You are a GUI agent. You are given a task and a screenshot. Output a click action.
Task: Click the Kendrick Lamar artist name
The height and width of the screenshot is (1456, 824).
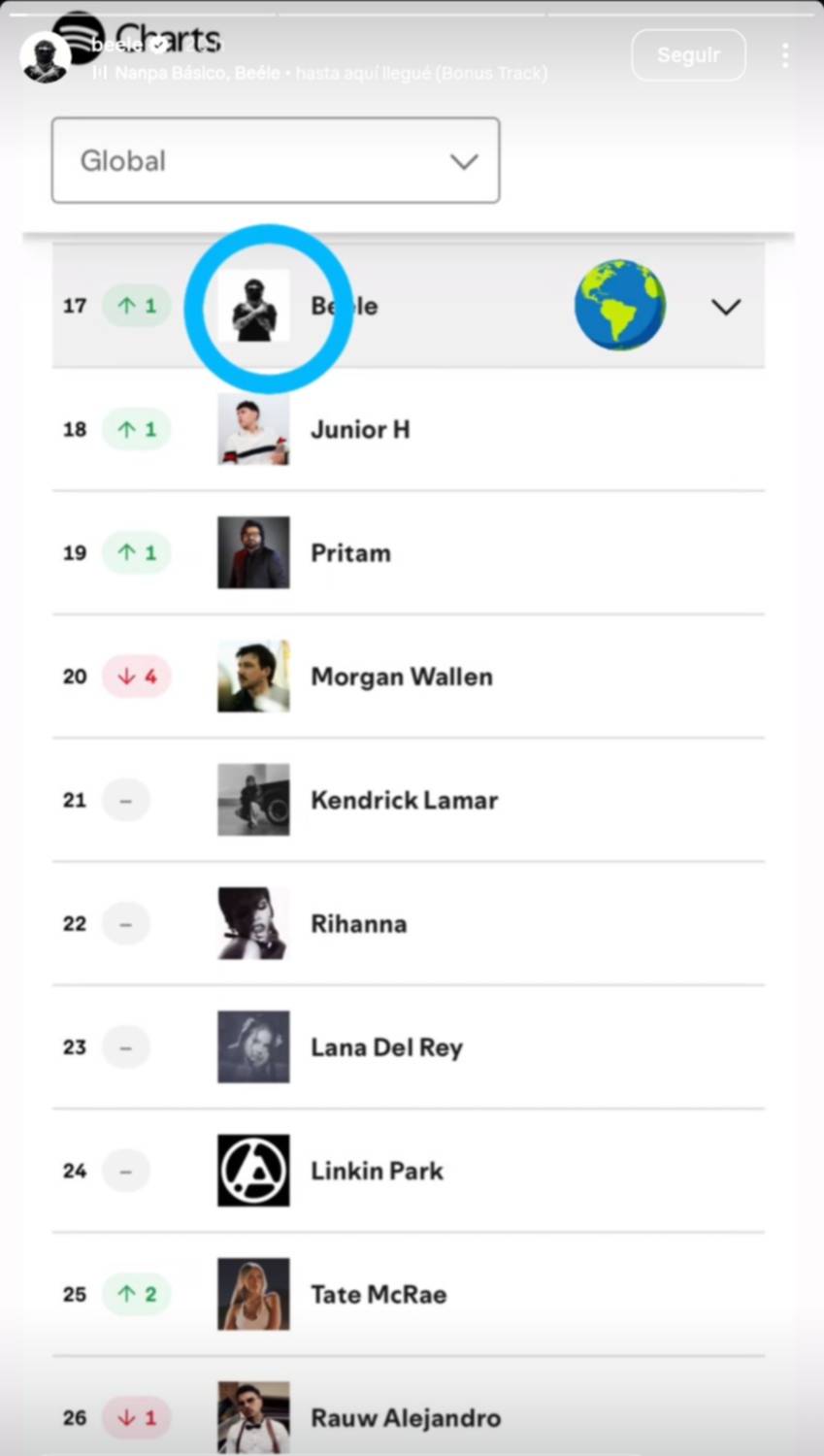pos(404,801)
